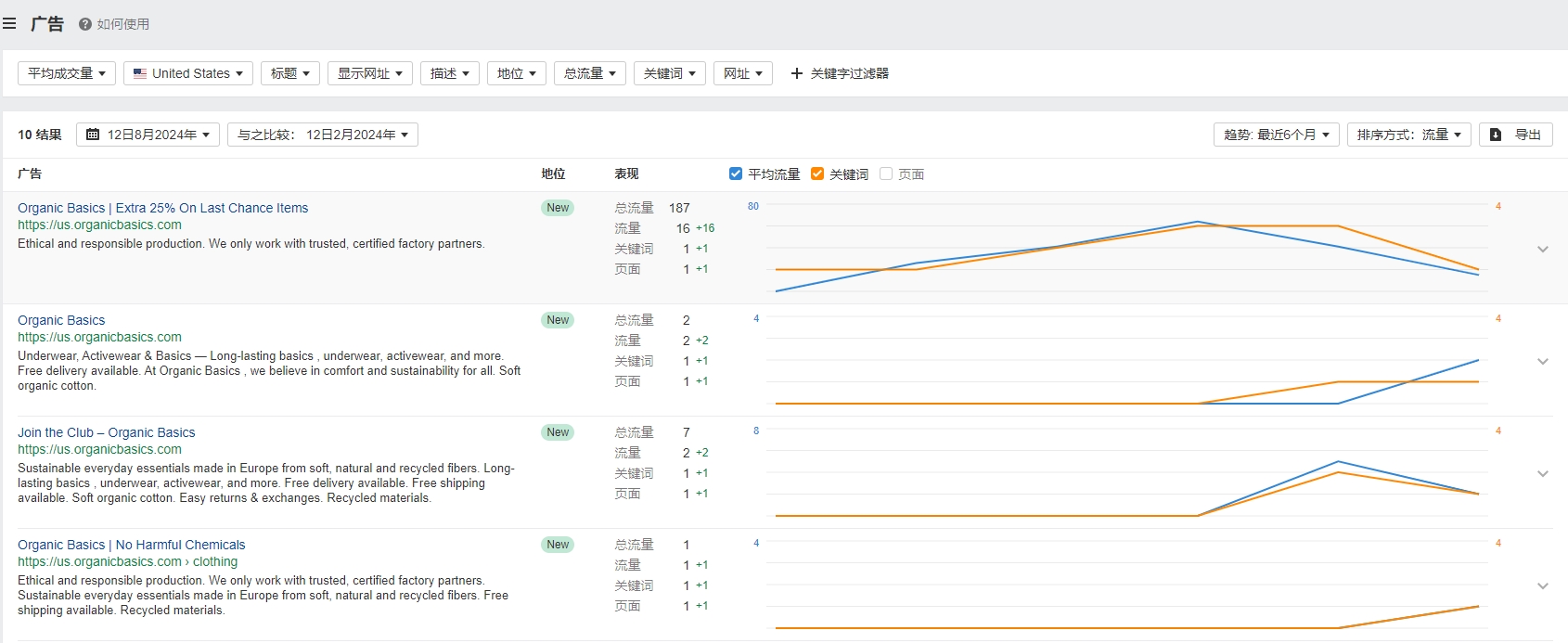Screen dimensions: 1568x643
Task: Open the 描述 filter dropdown
Action: click(450, 73)
